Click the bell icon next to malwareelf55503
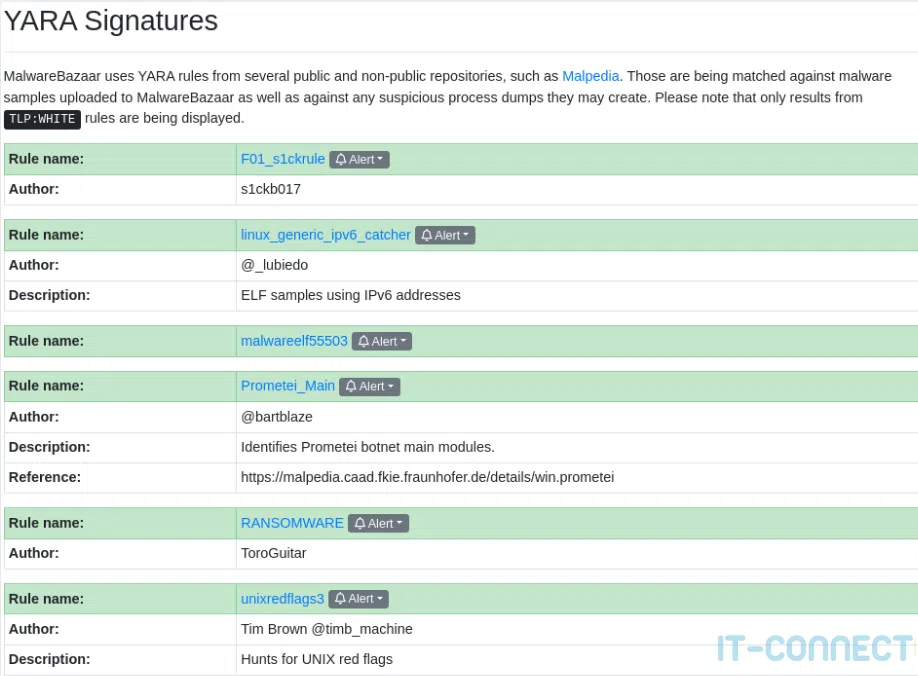 pyautogui.click(x=364, y=342)
